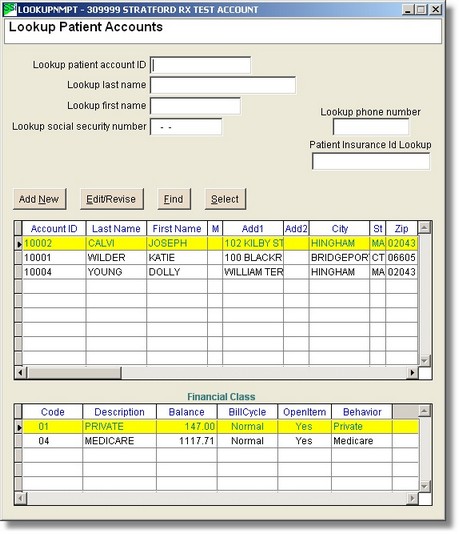This screenshot has height=534, width=459.
Task: Click the Select button
Action: 225,199
